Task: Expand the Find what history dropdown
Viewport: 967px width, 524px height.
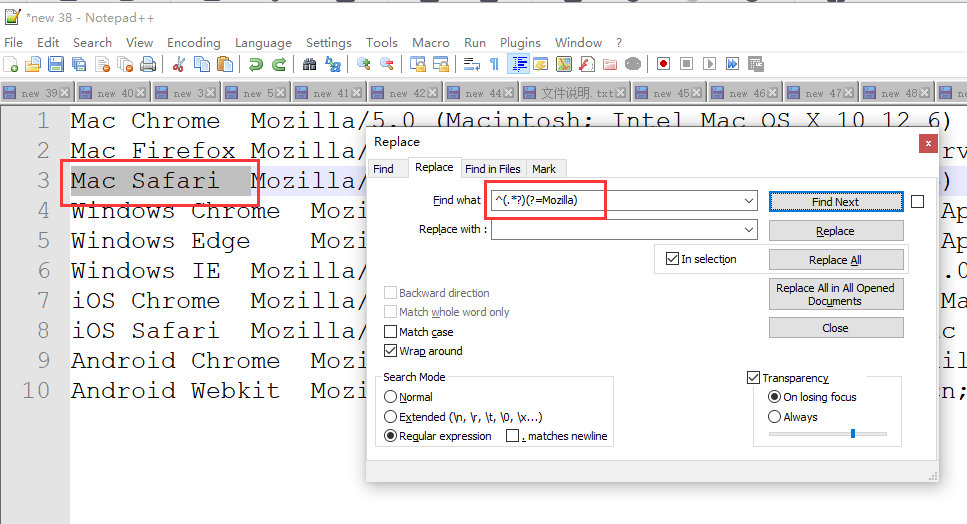Action: (x=749, y=201)
